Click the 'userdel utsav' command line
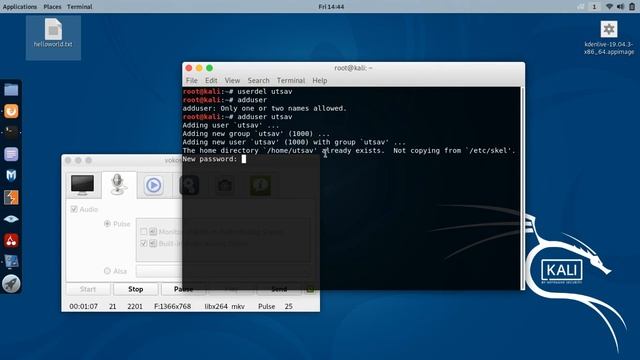The height and width of the screenshot is (360, 640). pyautogui.click(x=265, y=91)
